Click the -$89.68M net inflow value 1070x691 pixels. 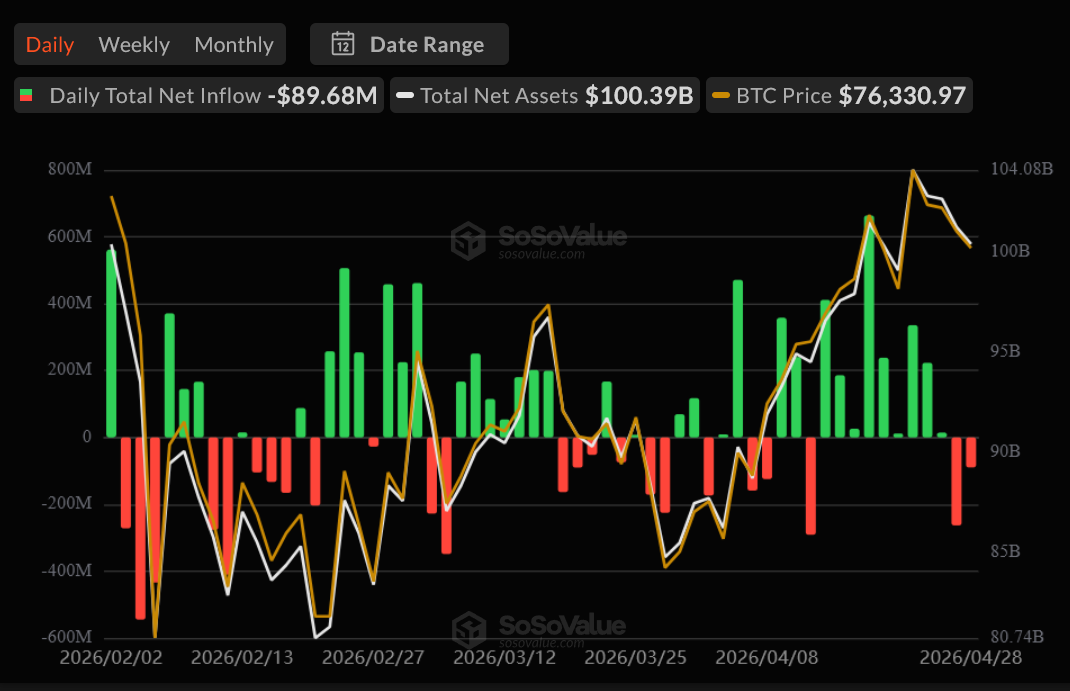click(322, 96)
